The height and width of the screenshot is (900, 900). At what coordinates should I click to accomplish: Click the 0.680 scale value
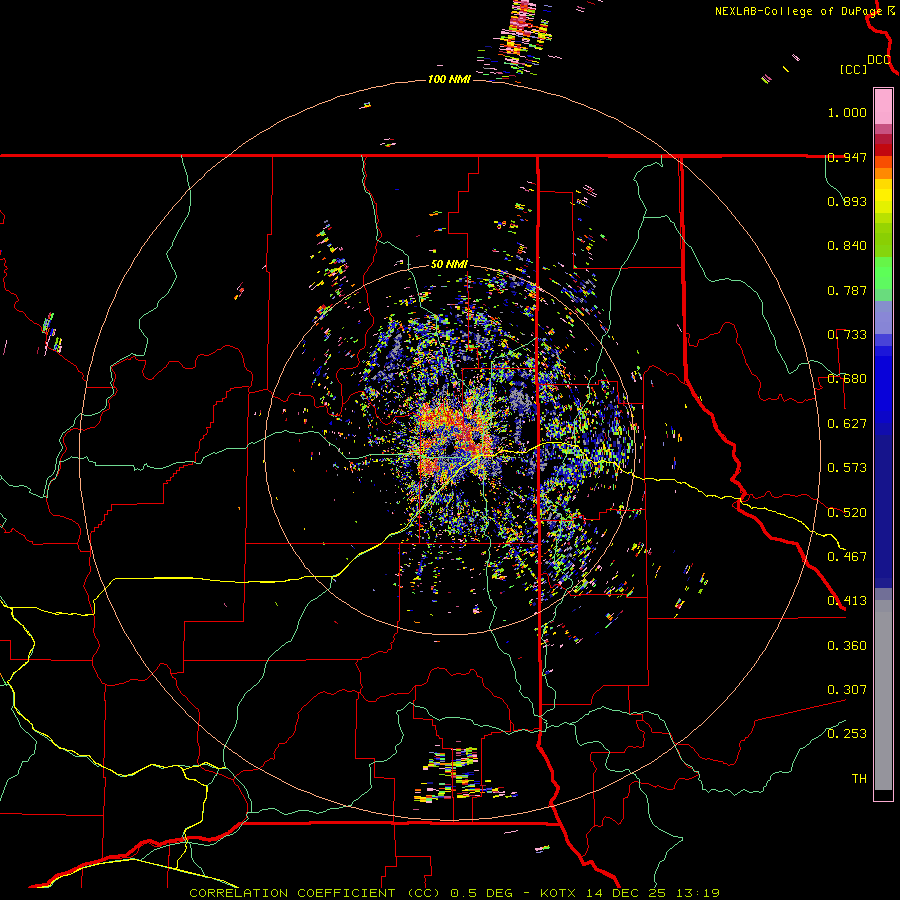(847, 379)
